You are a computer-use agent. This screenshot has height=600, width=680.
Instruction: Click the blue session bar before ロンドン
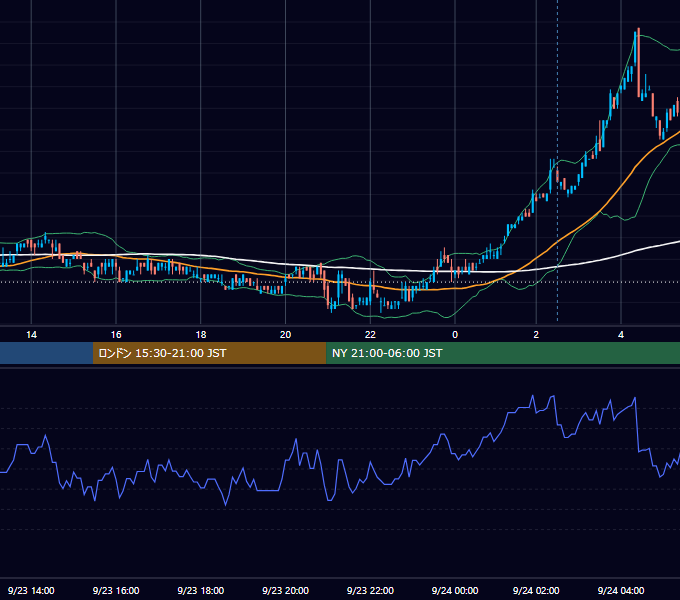[46, 353]
